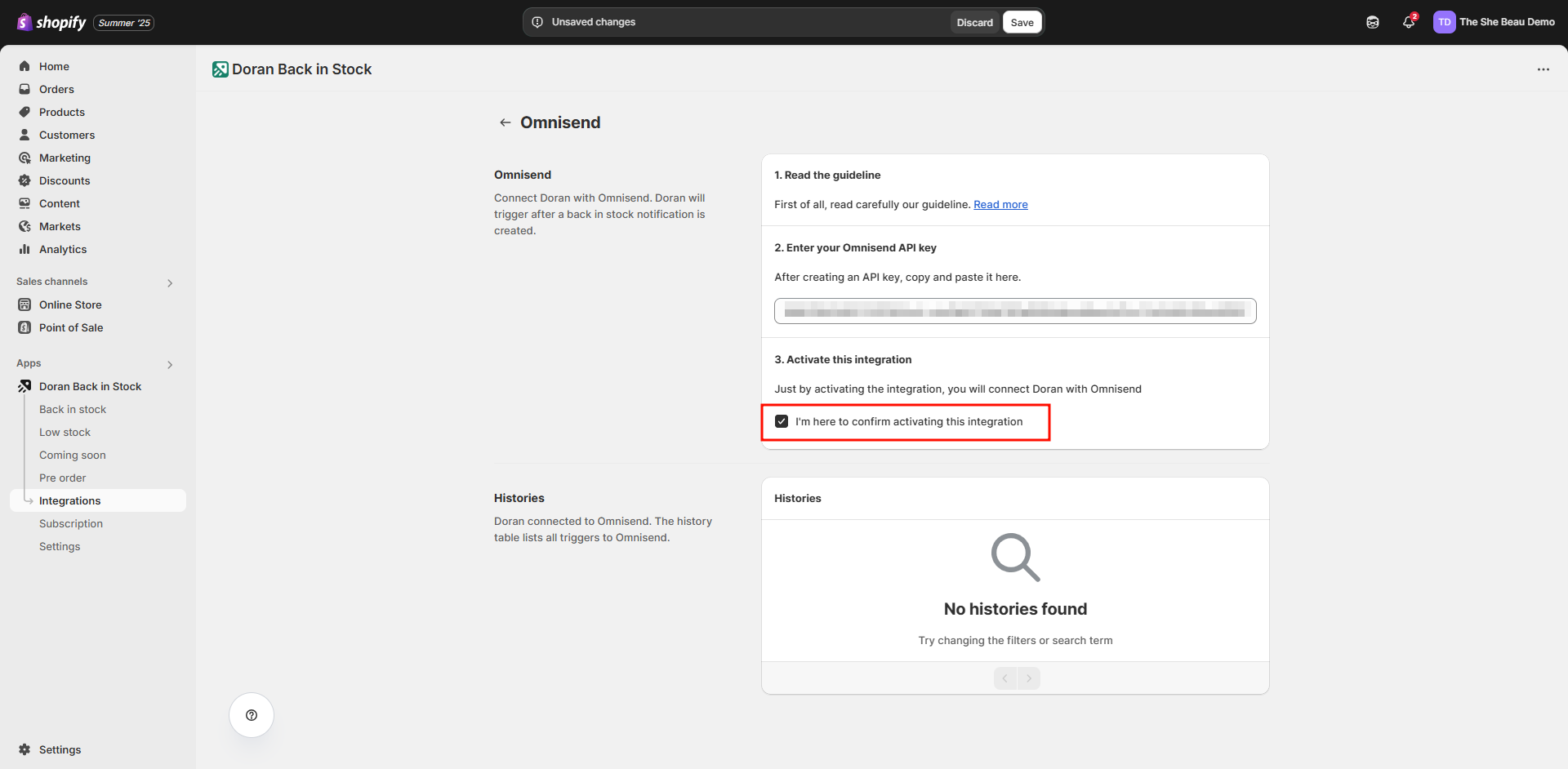Click the Shopify logo
Image resolution: width=1568 pixels, height=769 pixels.
[x=51, y=22]
